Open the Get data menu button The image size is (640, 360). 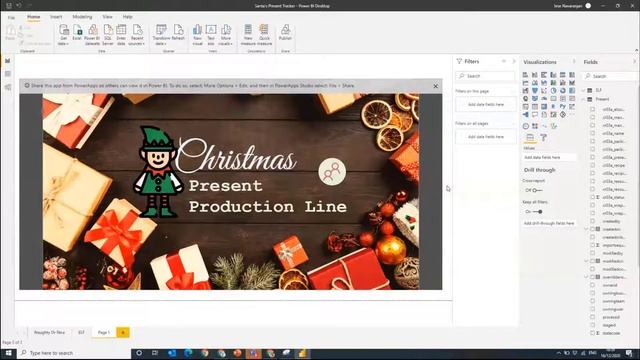tap(64, 35)
